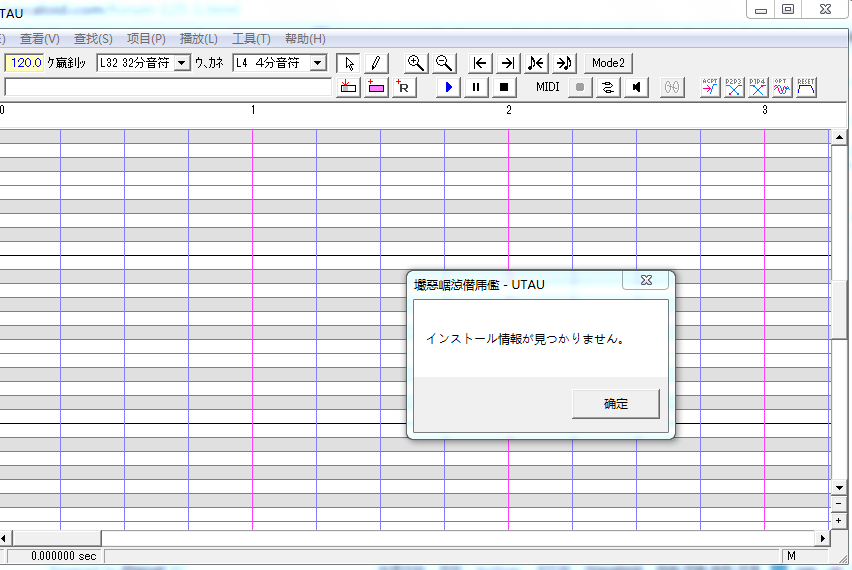Minimize the UTAU main window
The image size is (852, 570).
click(x=761, y=9)
